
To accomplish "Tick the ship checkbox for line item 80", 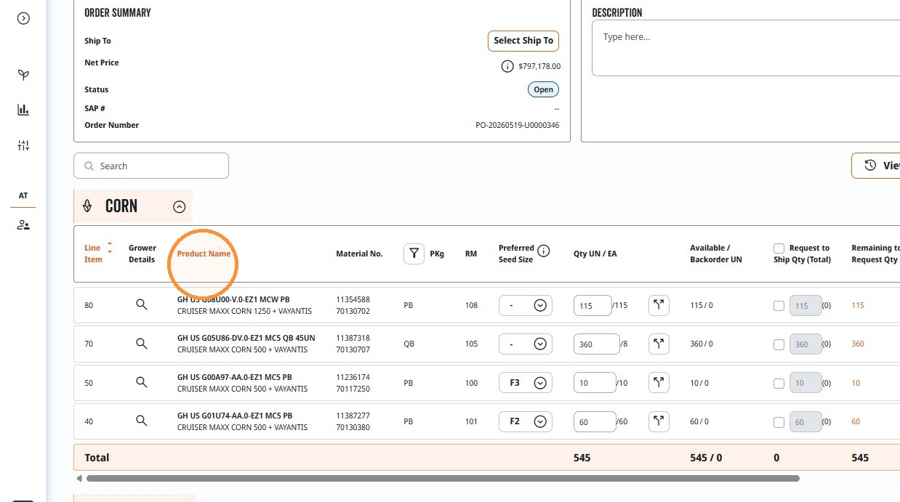I will pyautogui.click(x=778, y=306).
